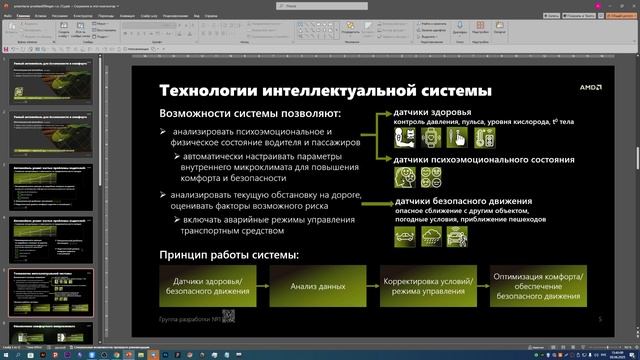Click the Present in Teams button
Viewport: 640px width, 360px height.
(x=579, y=16)
